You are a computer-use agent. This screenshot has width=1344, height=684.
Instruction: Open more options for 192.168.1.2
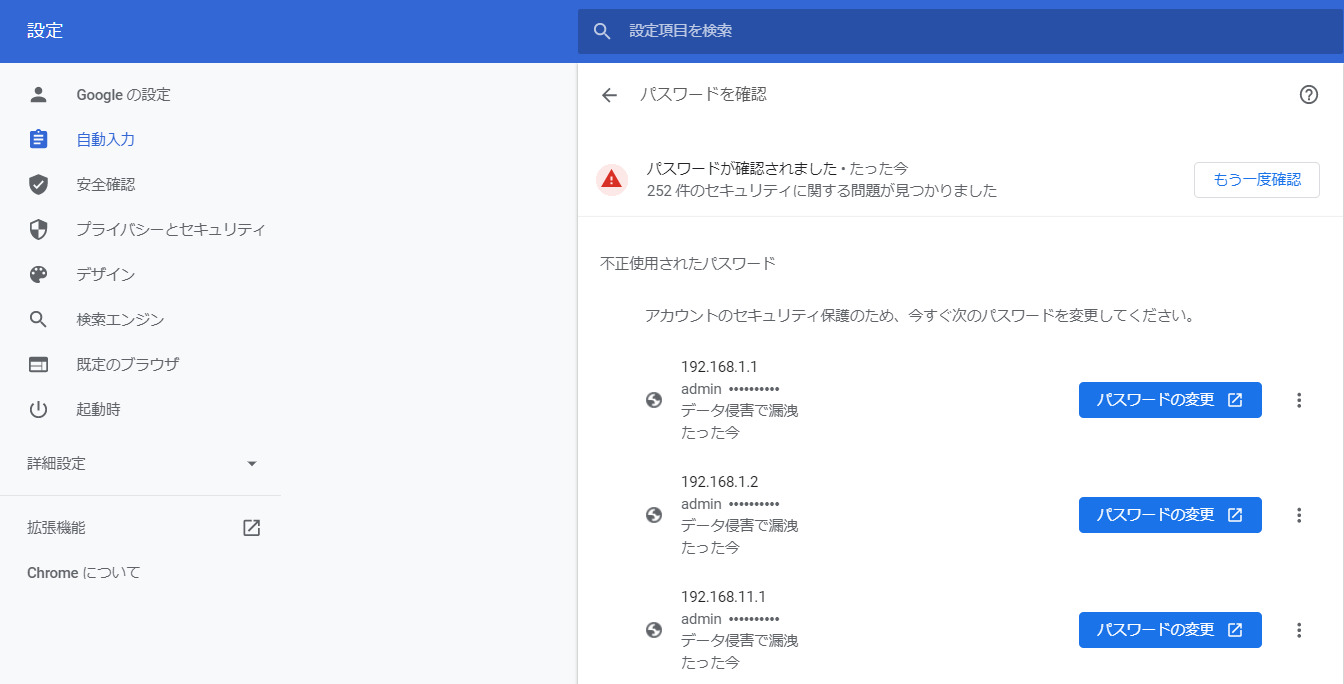pyautogui.click(x=1299, y=515)
